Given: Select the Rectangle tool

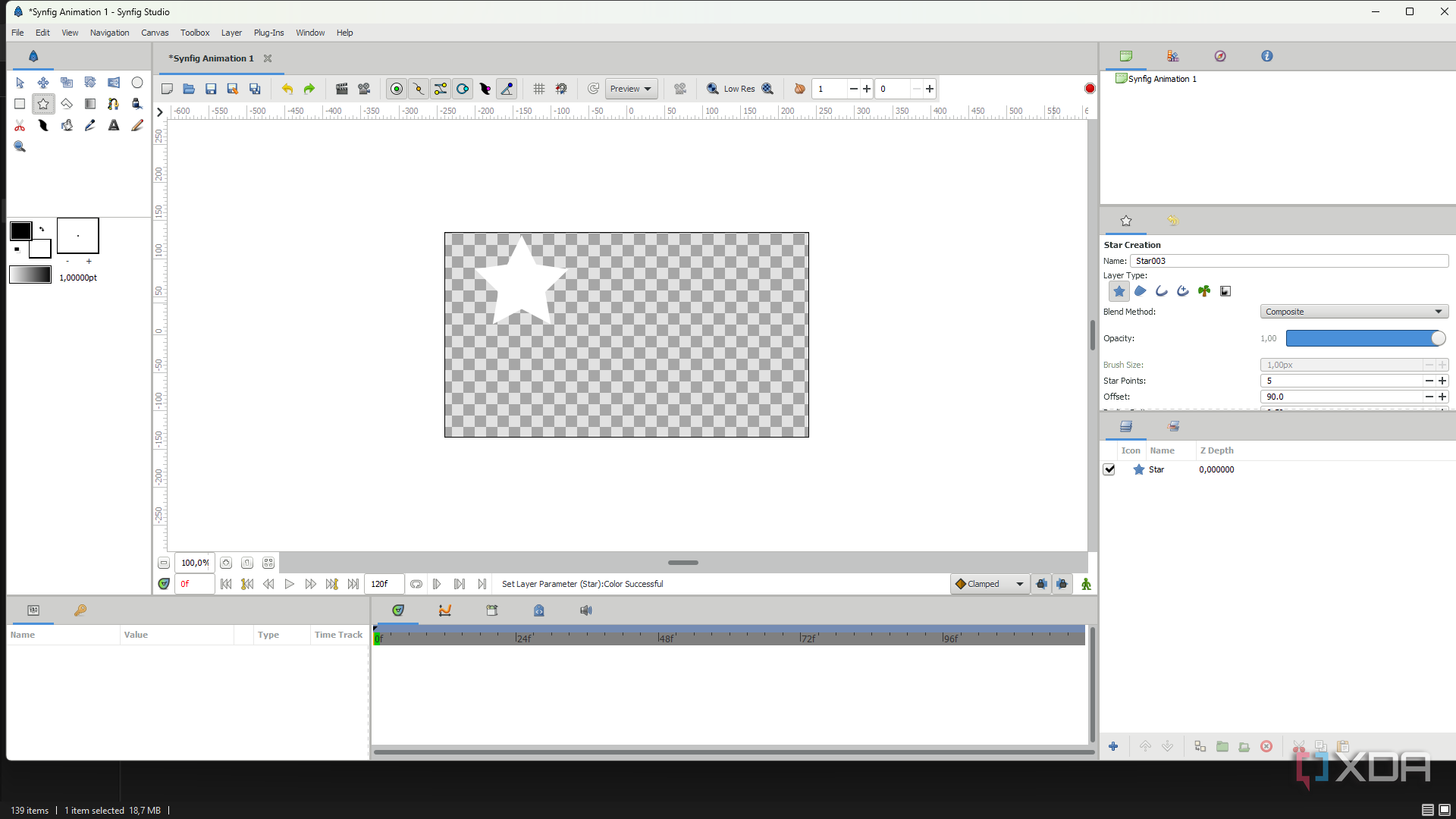Looking at the screenshot, I should (x=20, y=104).
